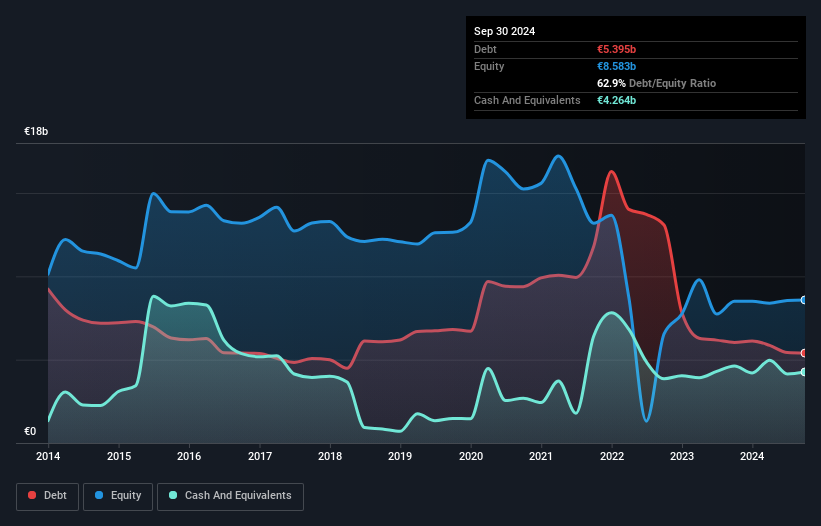This screenshot has width=821, height=526.
Task: Click the Sep 30 2024 tooltip date
Action: point(504,31)
